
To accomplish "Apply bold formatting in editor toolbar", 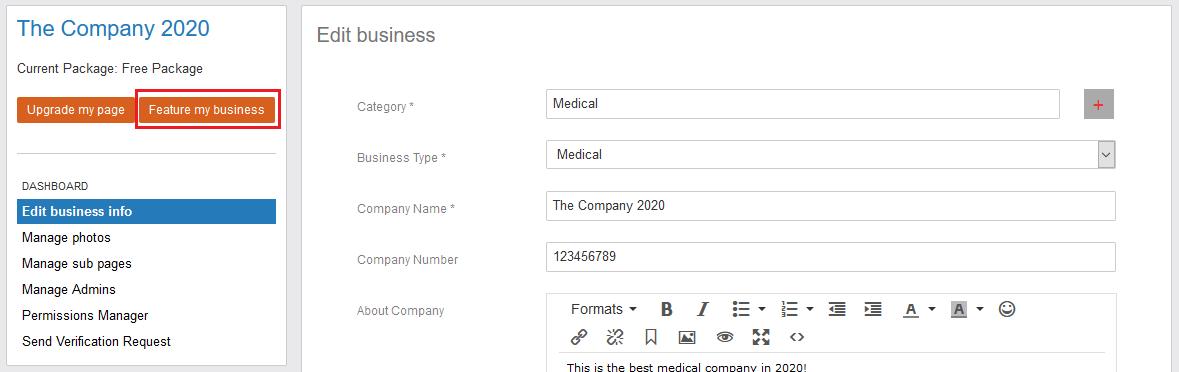I will click(x=666, y=309).
